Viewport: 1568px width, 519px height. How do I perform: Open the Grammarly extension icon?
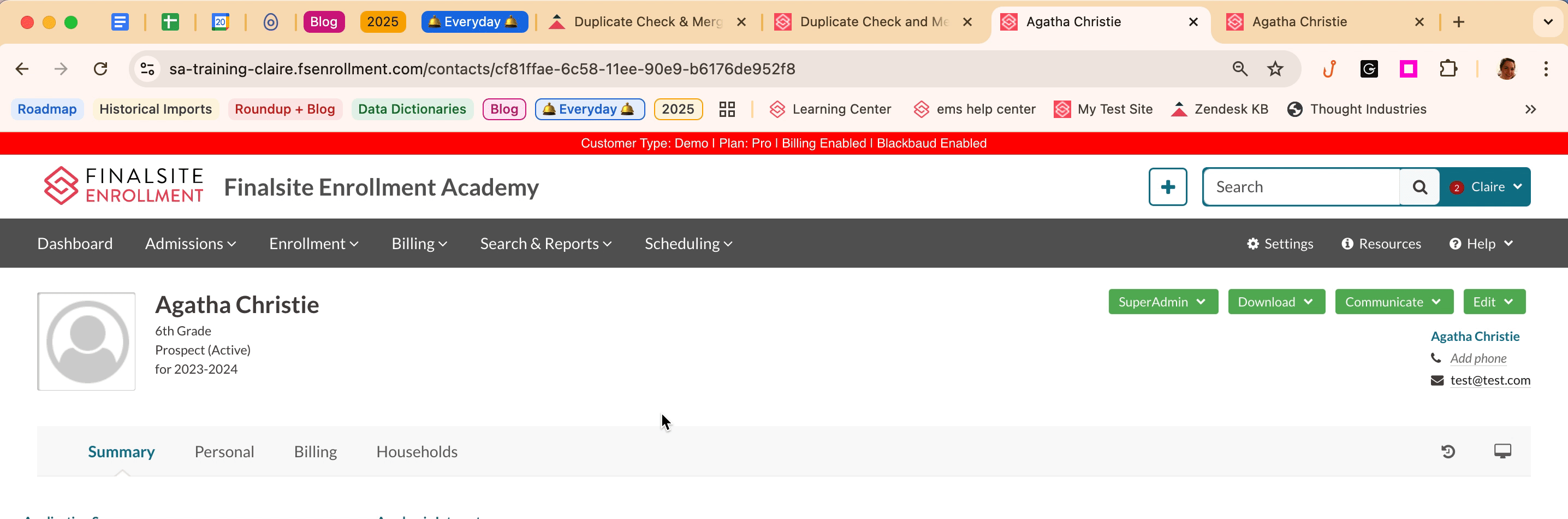tap(1369, 69)
